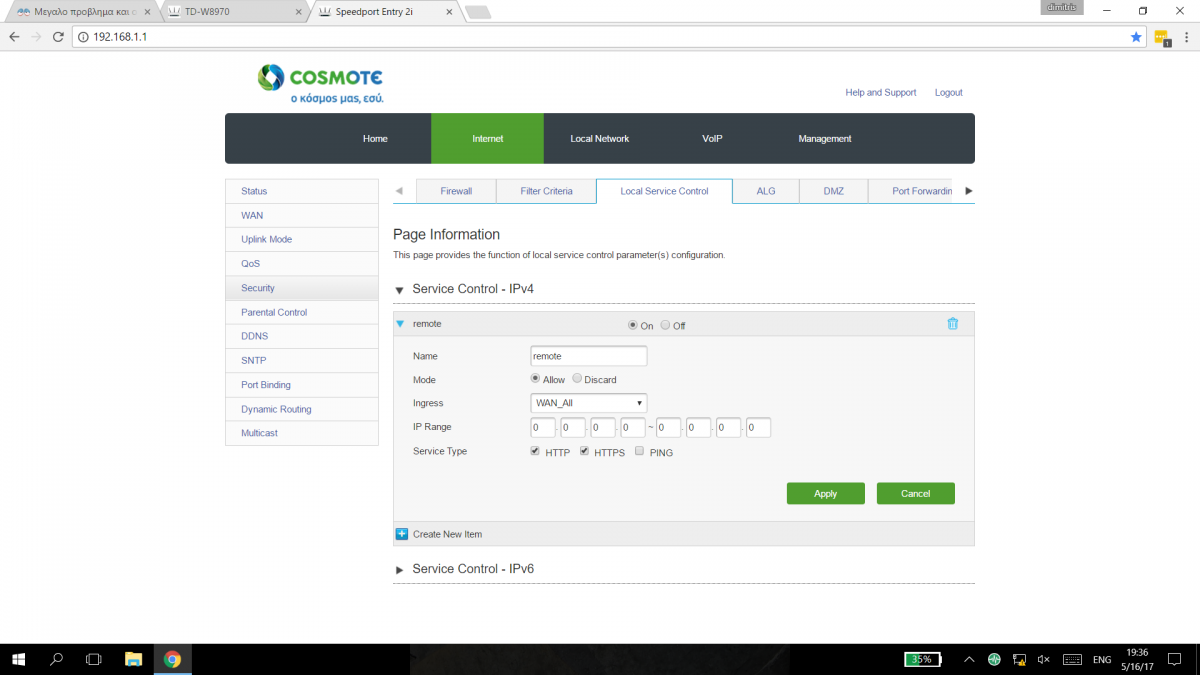This screenshot has height=675, width=1200.
Task: Open battery status showing 35%
Action: pyautogui.click(x=923, y=660)
